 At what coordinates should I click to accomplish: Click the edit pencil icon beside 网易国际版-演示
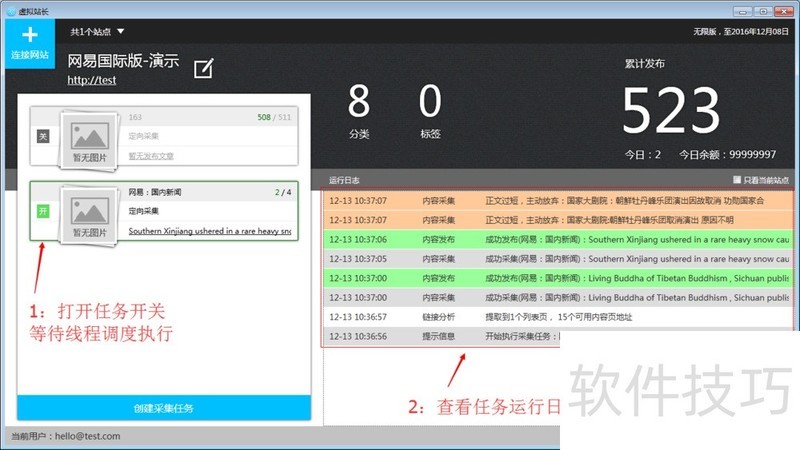coord(204,68)
